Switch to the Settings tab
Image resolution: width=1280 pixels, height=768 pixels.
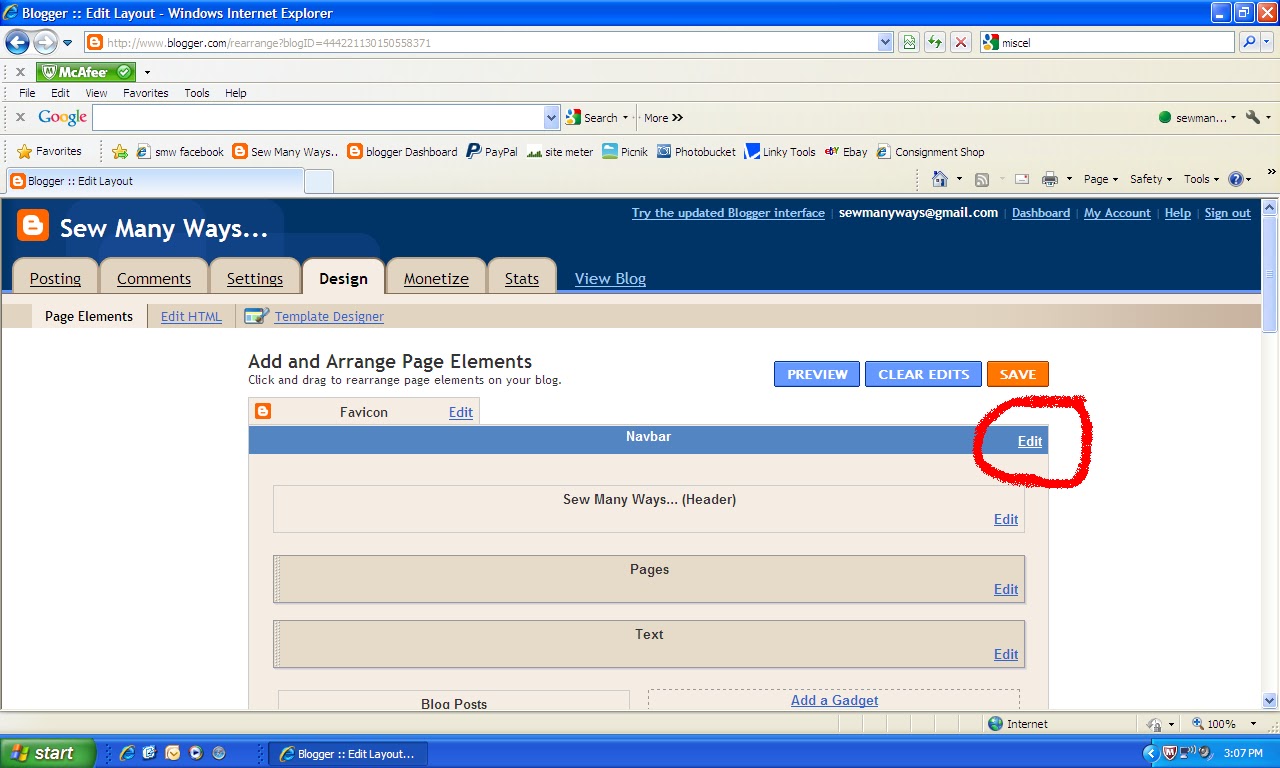click(x=255, y=278)
